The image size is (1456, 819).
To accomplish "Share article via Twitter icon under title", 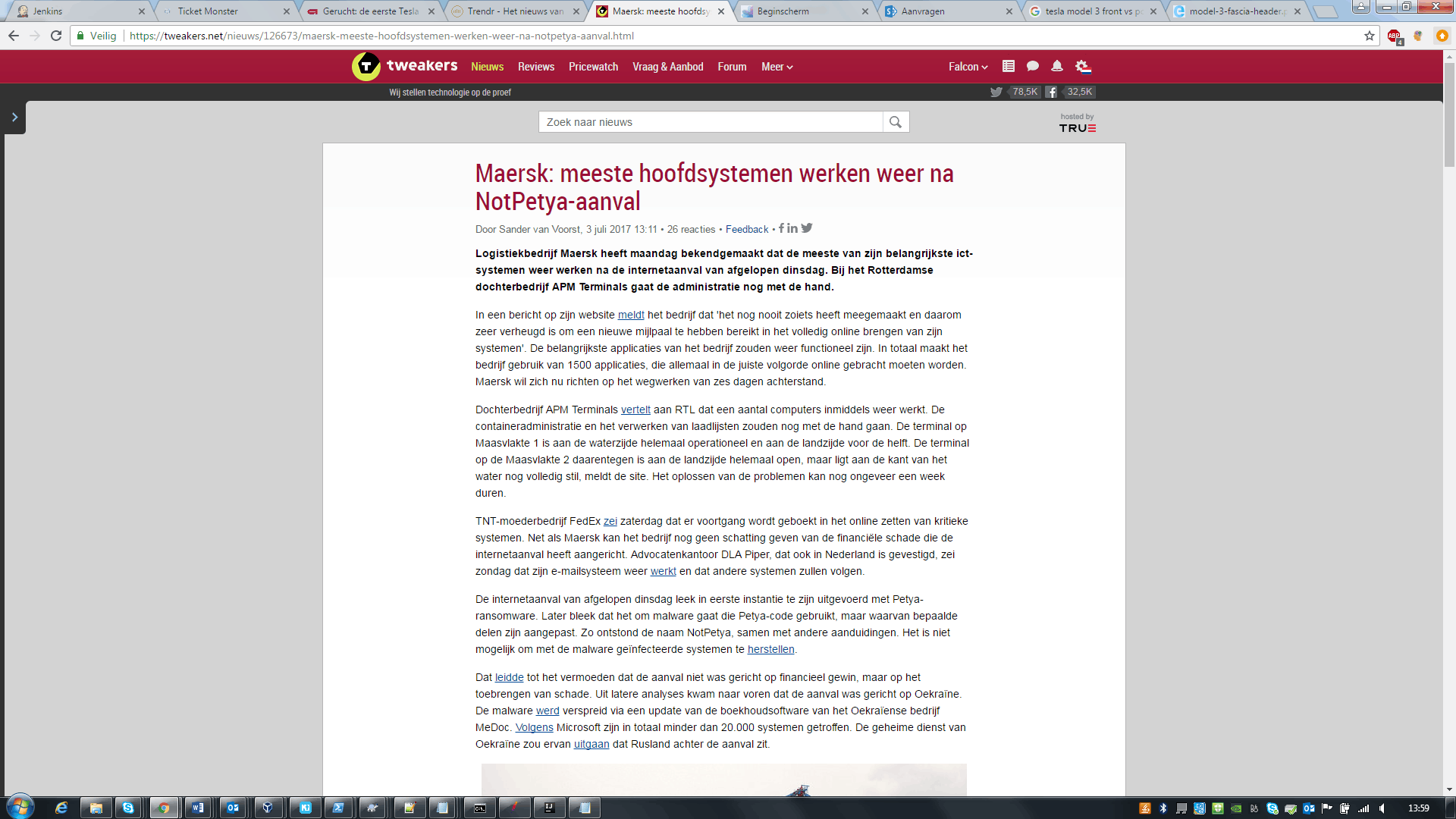I will coord(807,228).
